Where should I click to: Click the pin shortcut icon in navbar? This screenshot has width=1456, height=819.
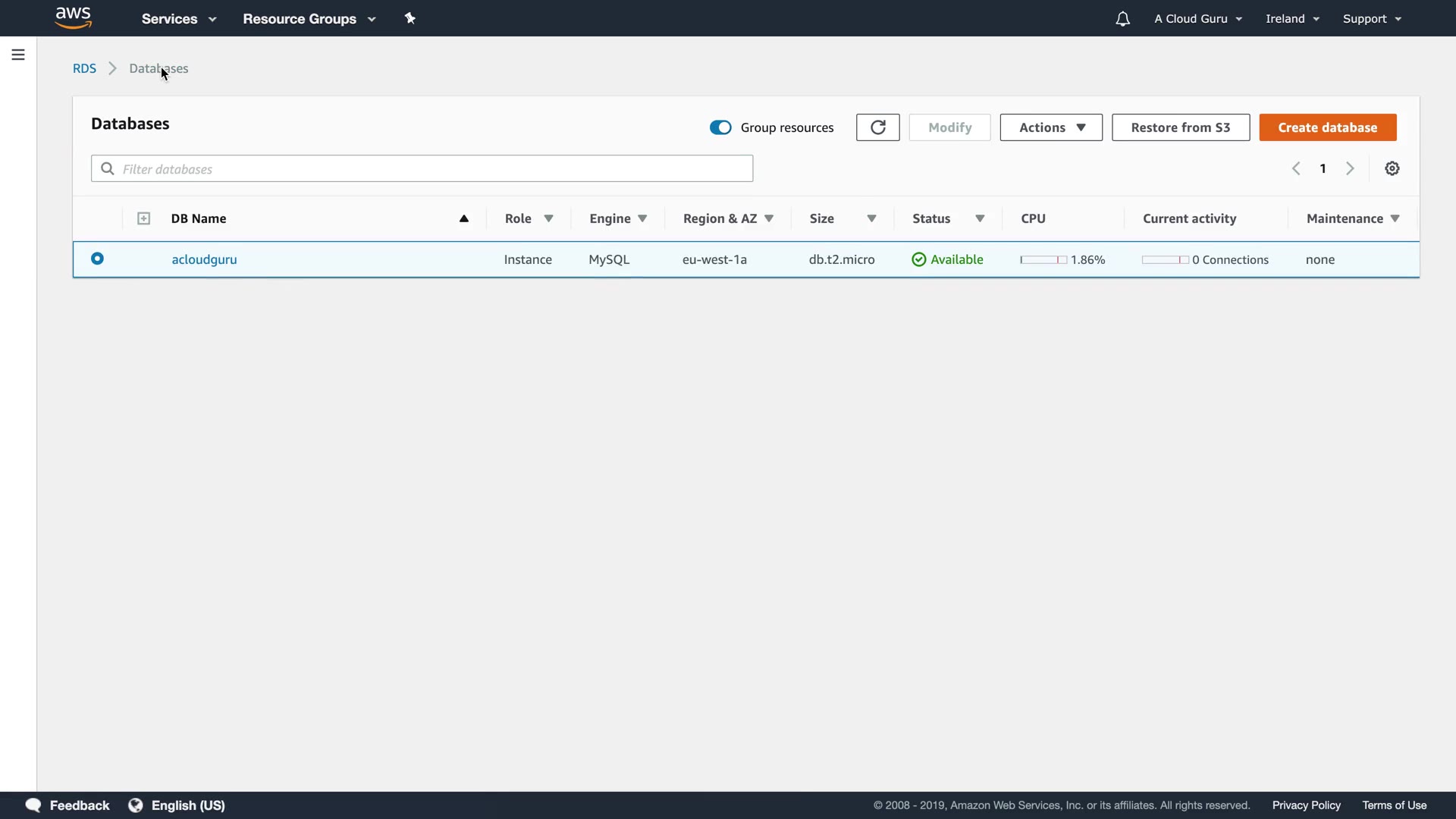click(x=410, y=18)
